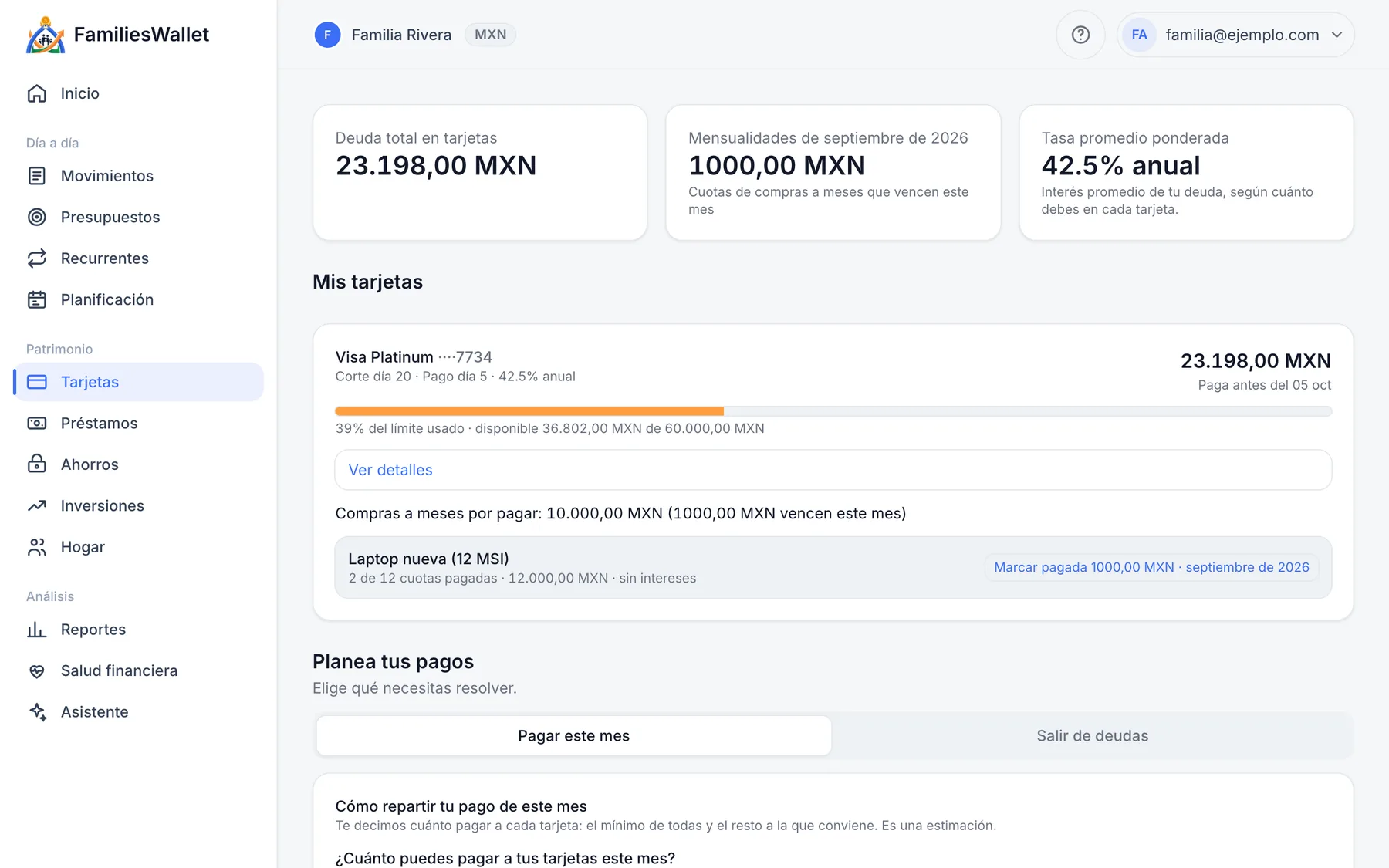Open Asistente menu label

tap(95, 712)
